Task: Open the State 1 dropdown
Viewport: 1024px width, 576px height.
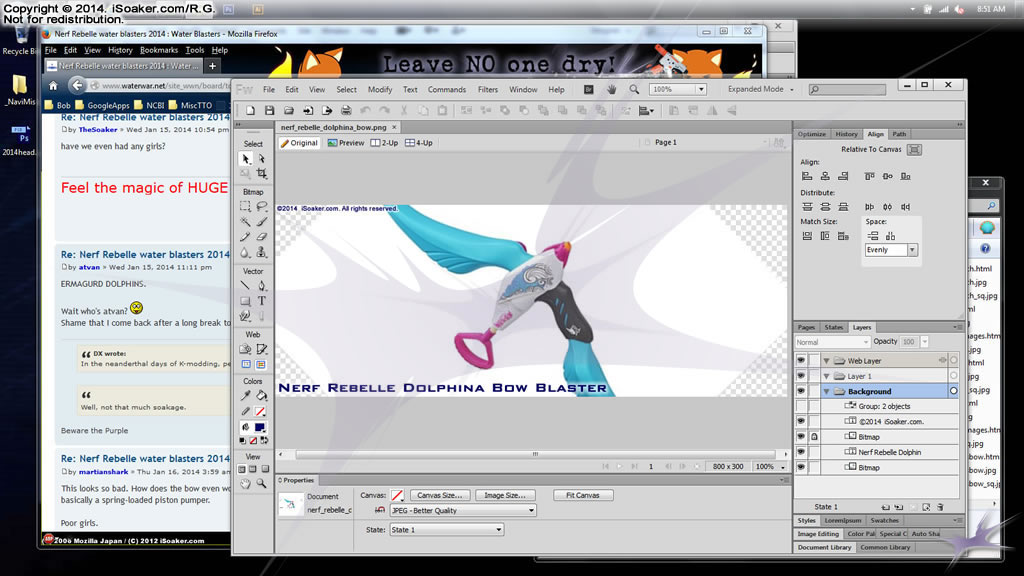Action: (x=446, y=530)
